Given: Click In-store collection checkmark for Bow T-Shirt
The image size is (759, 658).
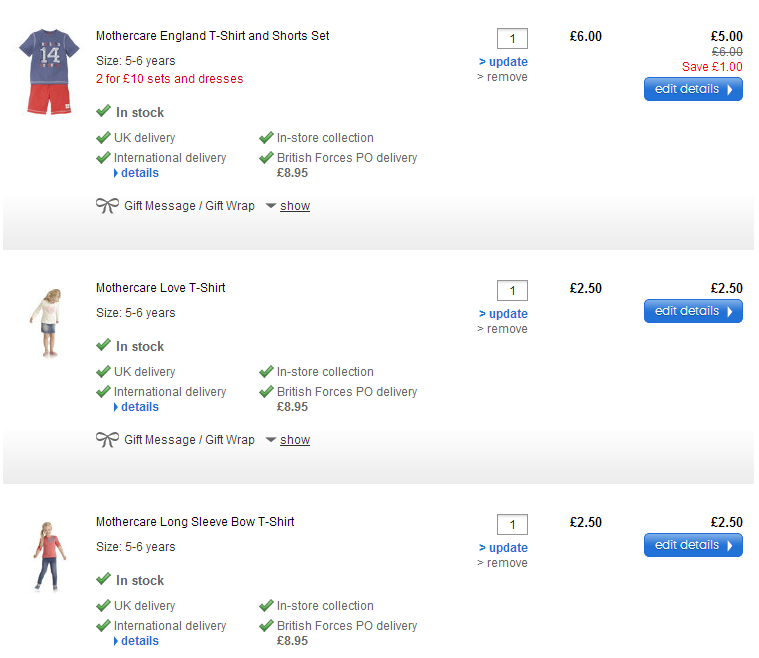Looking at the screenshot, I should click(x=266, y=606).
